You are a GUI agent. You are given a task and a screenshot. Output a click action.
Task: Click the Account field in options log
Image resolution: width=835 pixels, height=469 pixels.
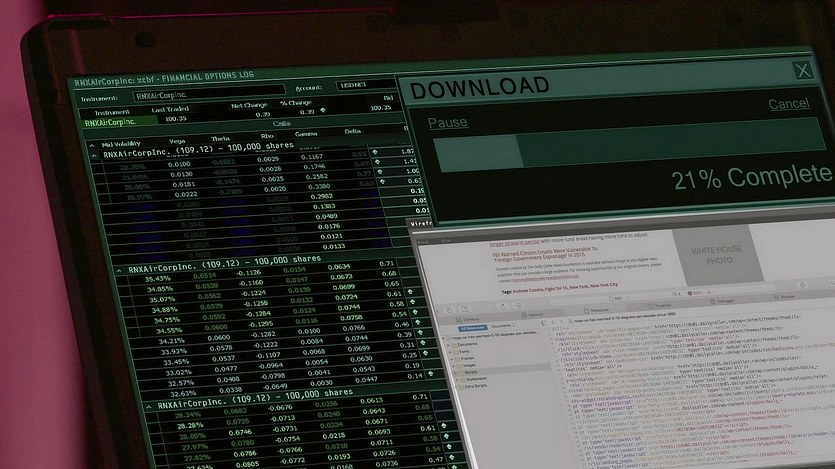coord(365,85)
